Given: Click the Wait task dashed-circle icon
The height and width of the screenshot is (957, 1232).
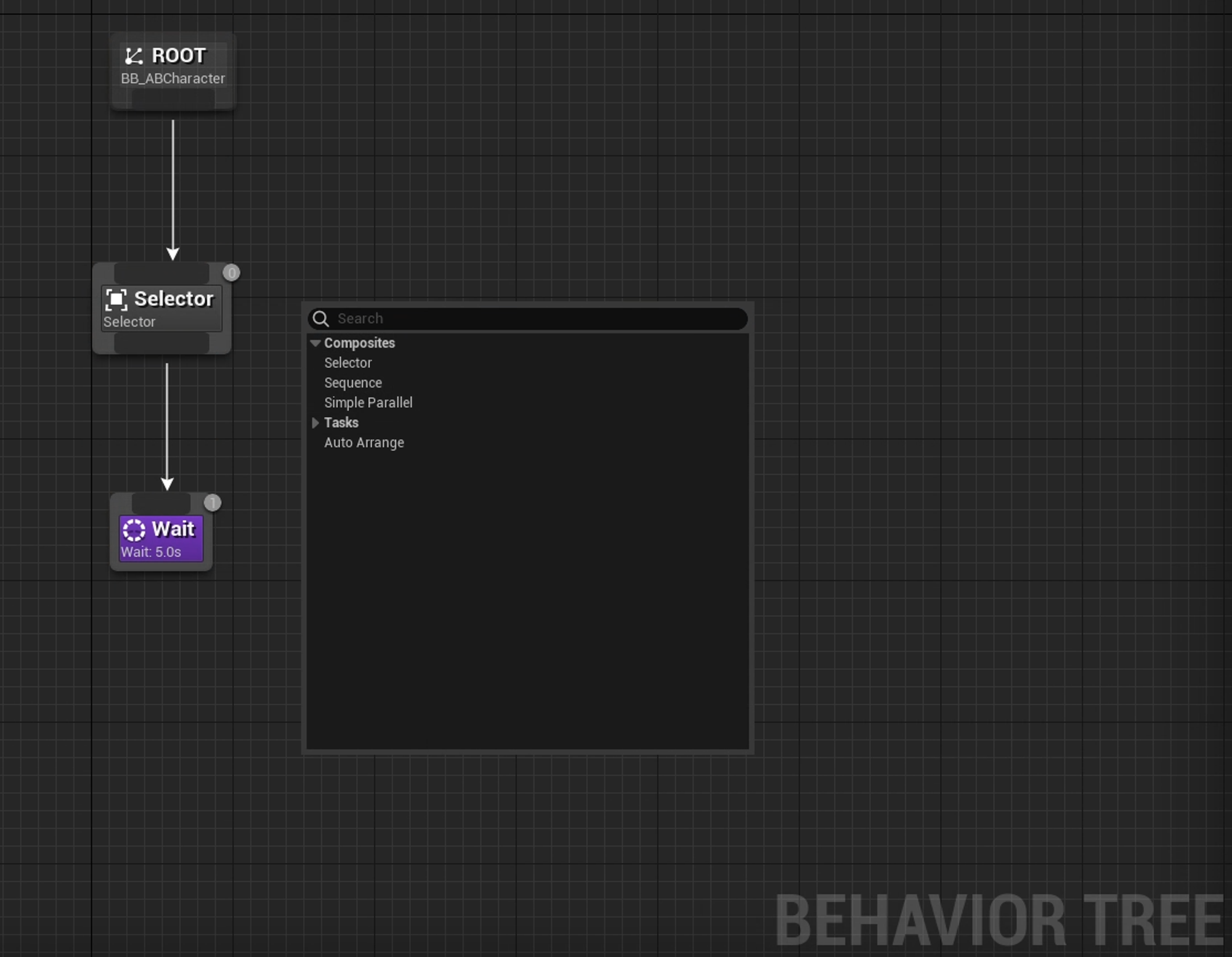Looking at the screenshot, I should (x=134, y=530).
